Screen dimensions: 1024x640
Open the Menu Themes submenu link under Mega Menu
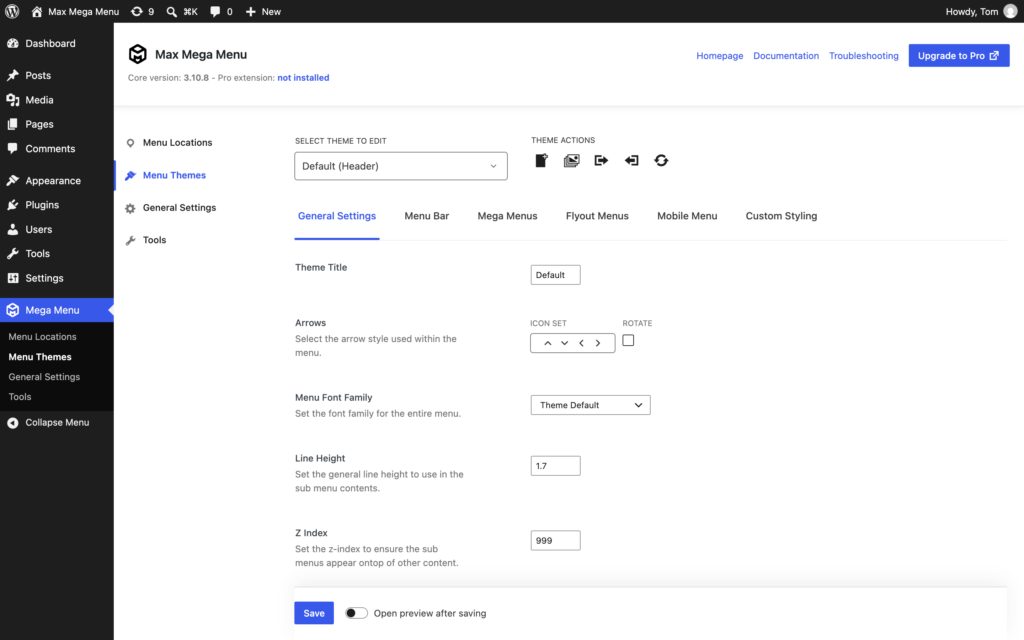[x=40, y=357]
